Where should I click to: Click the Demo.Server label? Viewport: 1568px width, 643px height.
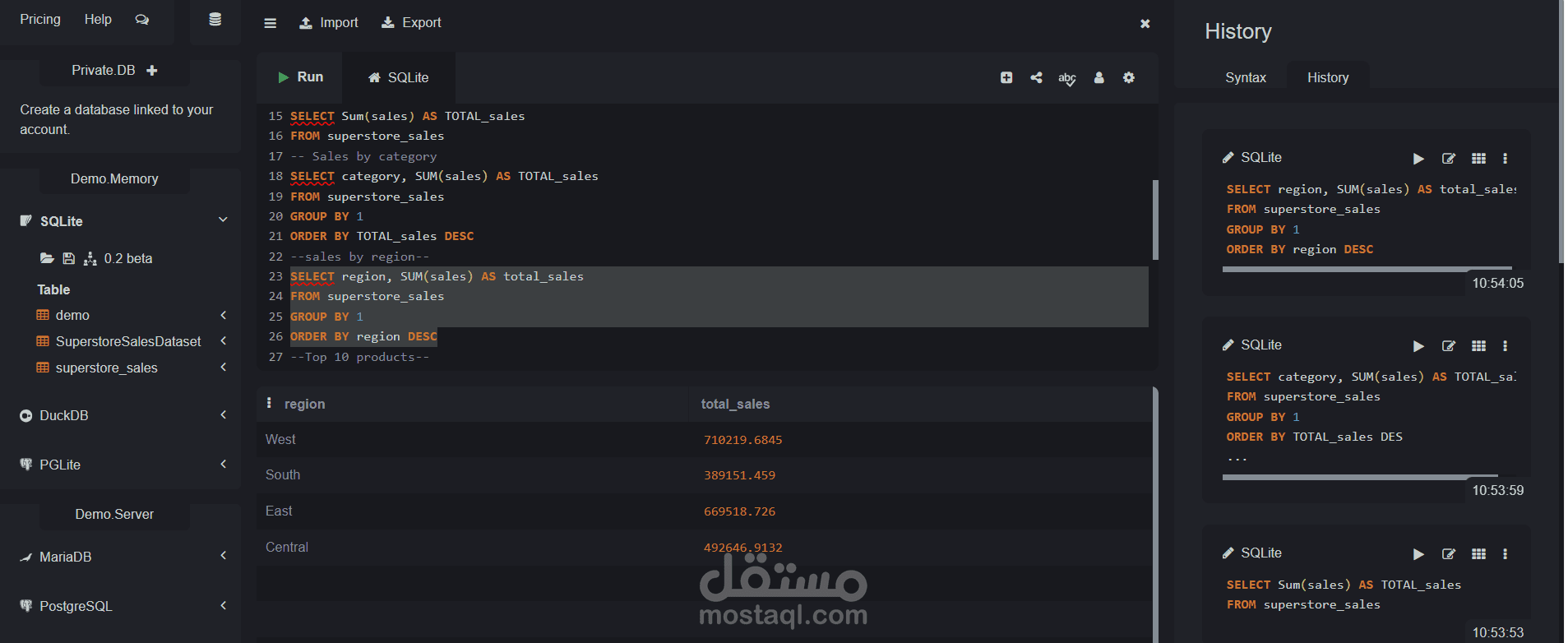coord(114,514)
